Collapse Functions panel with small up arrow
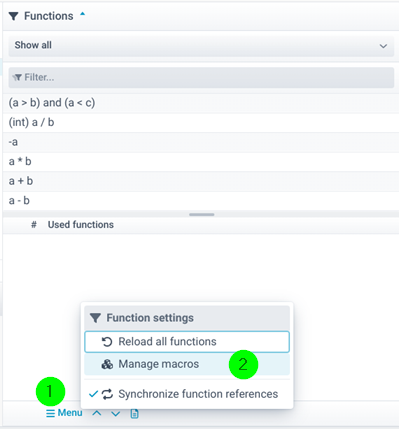This screenshot has width=399, height=429. tap(83, 14)
